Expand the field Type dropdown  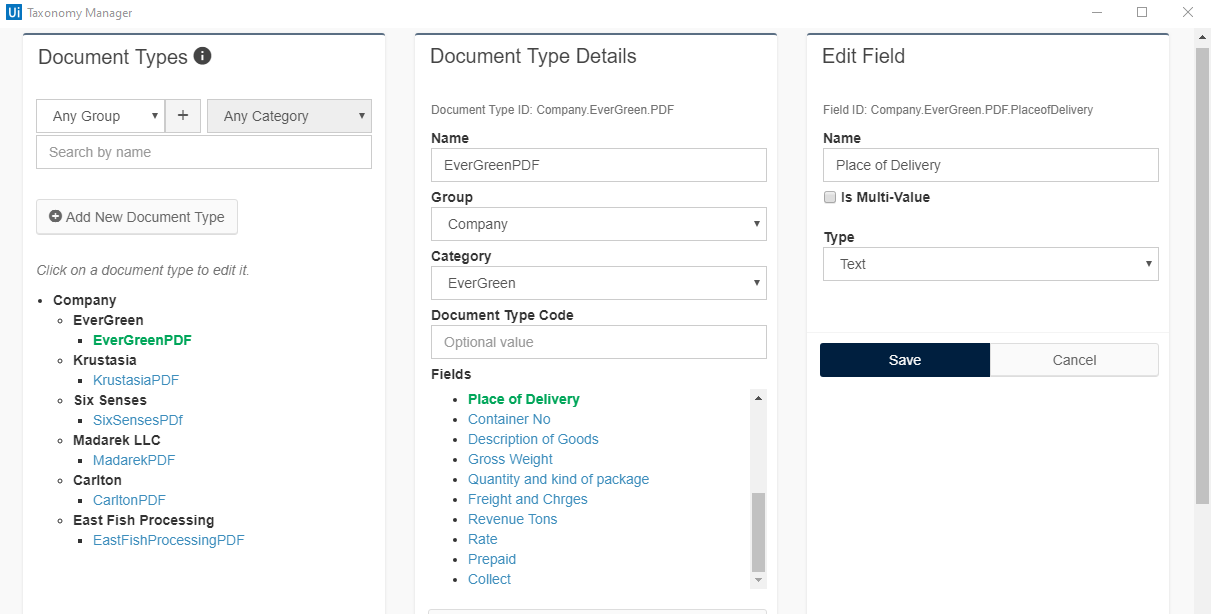tap(990, 264)
